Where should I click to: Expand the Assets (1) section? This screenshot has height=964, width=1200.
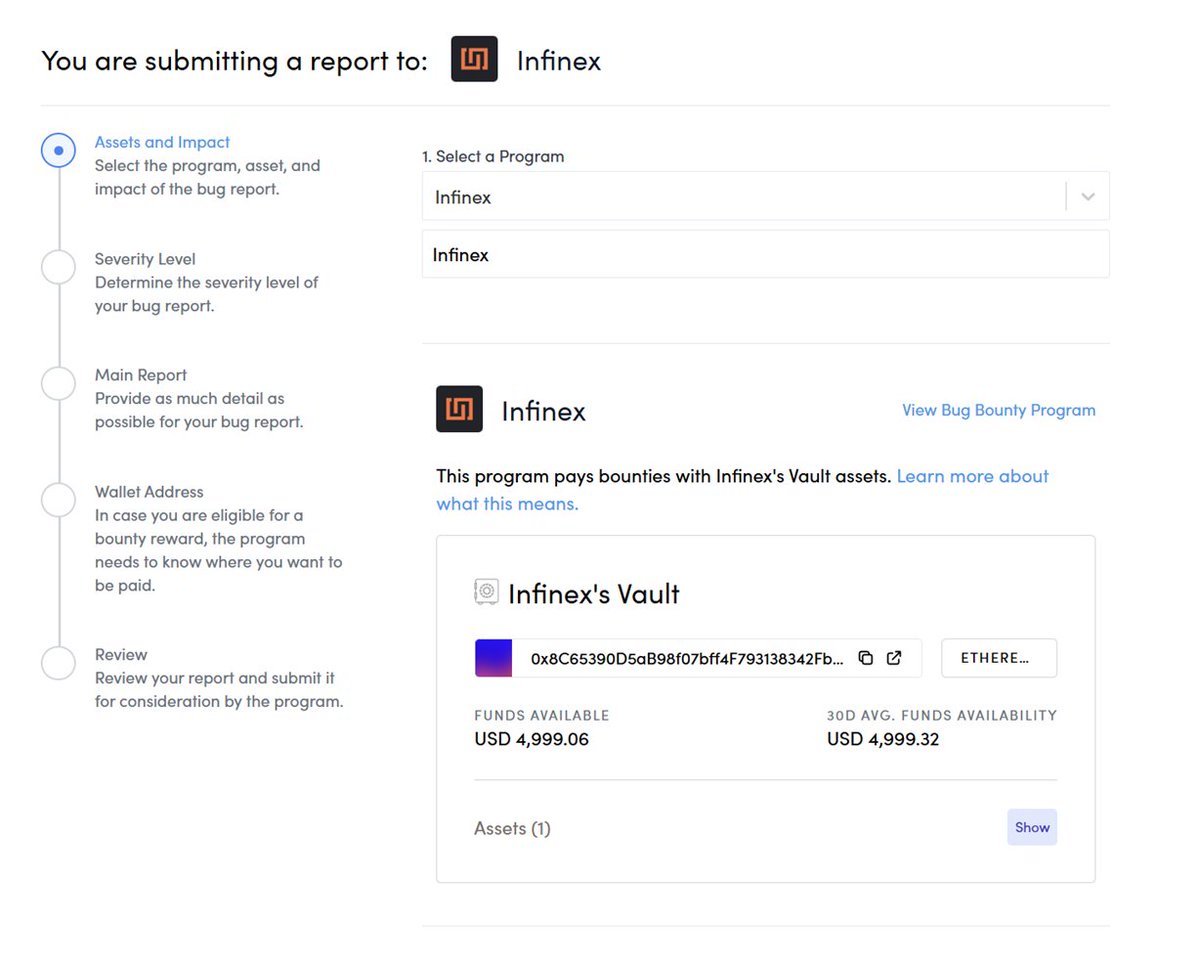[x=512, y=828]
